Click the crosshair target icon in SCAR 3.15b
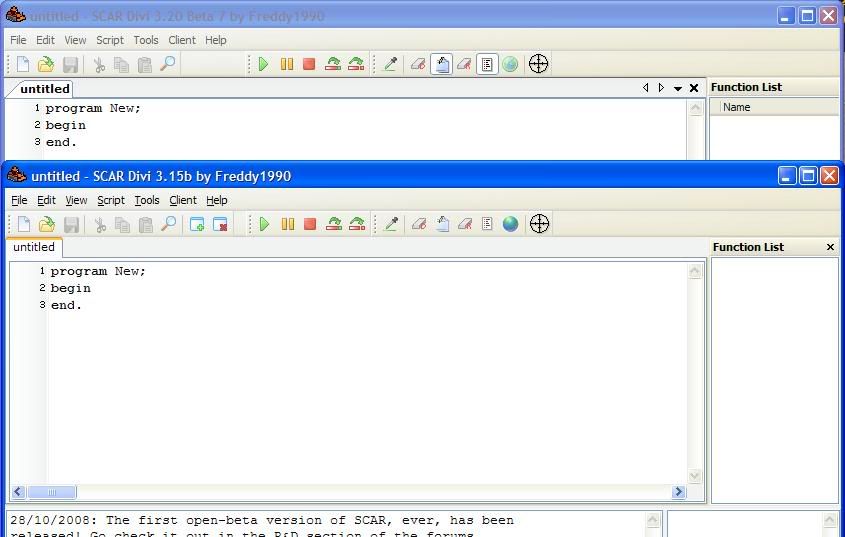Screen dimensions: 845x537 click(539, 224)
